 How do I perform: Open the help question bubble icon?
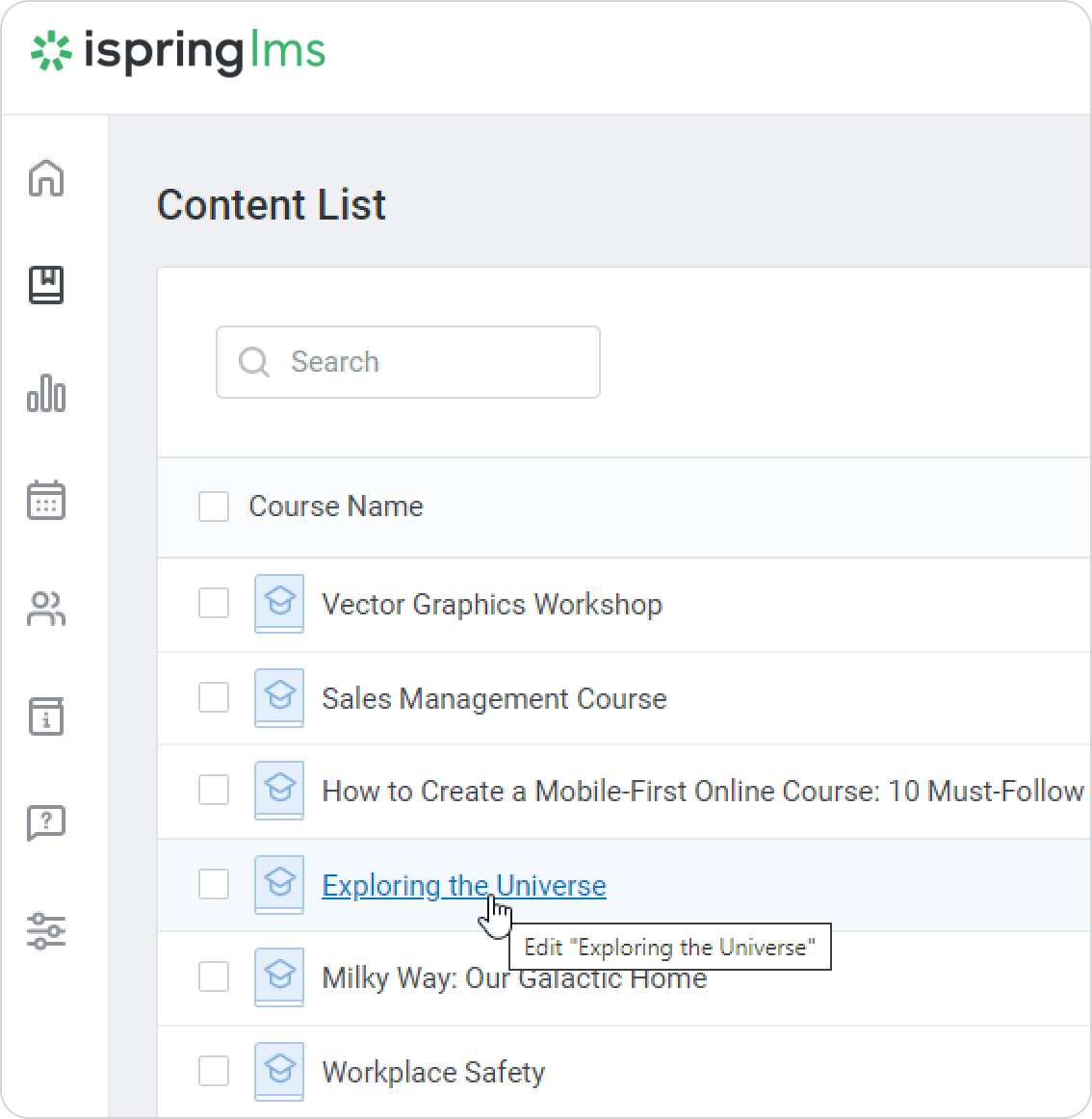[x=46, y=823]
